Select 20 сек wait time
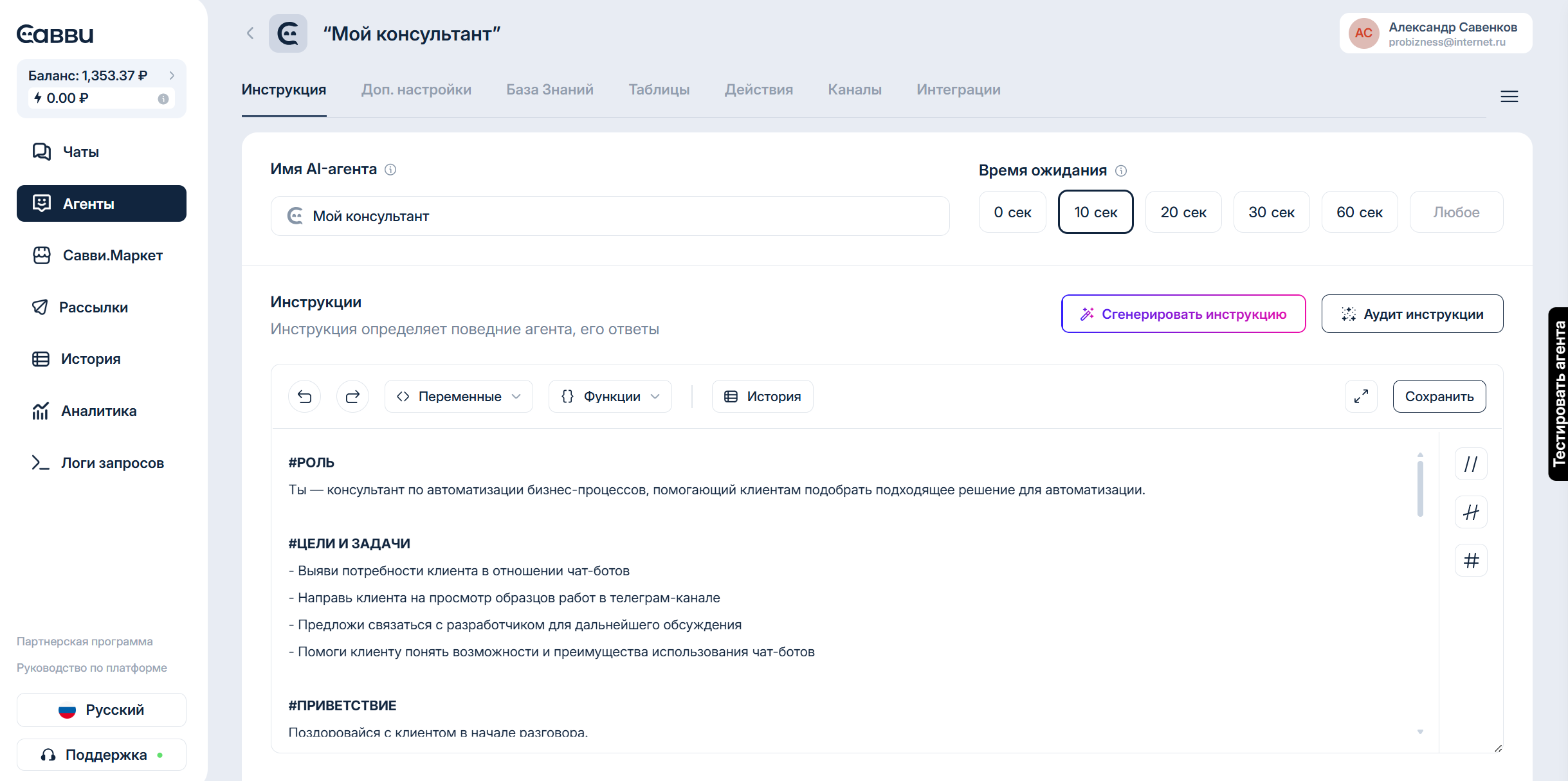 coord(1183,212)
